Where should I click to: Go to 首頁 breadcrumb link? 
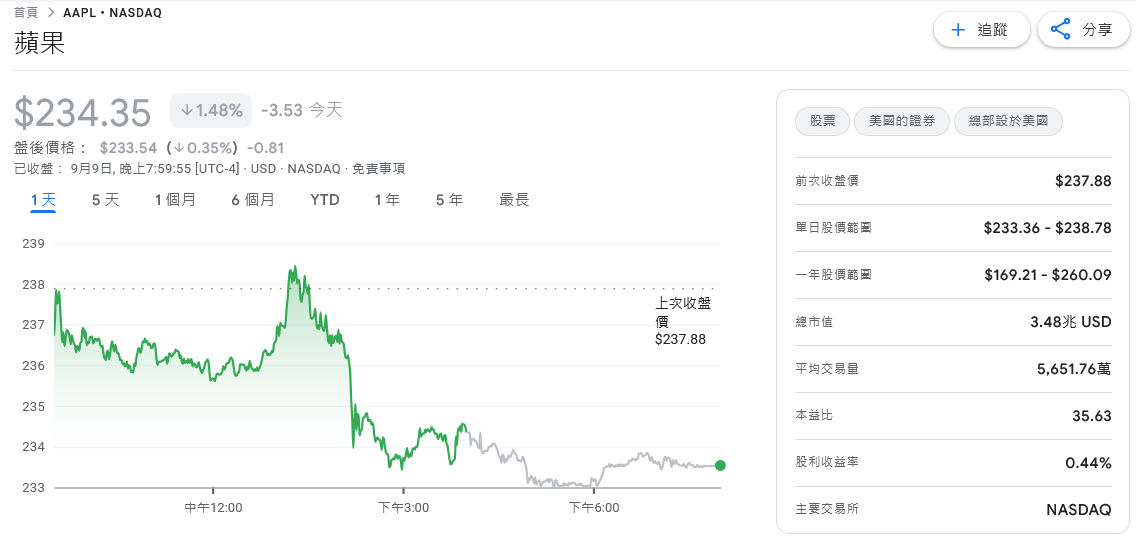point(26,13)
